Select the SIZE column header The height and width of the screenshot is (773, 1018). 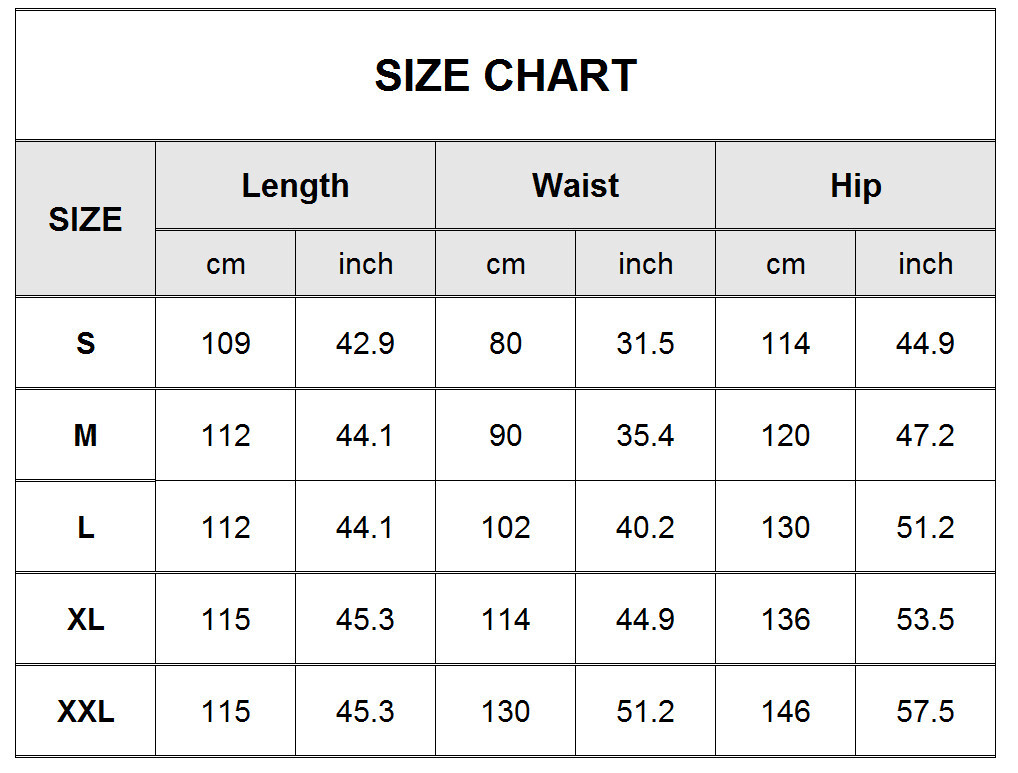(x=85, y=219)
